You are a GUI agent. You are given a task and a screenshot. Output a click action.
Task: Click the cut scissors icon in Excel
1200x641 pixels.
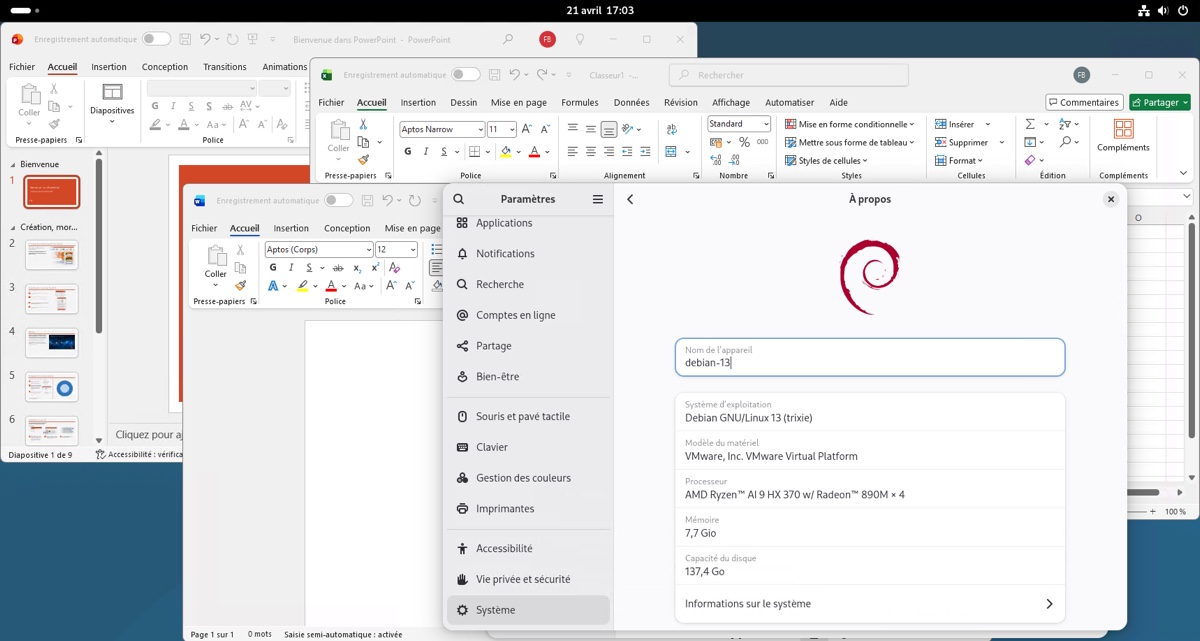click(x=363, y=124)
